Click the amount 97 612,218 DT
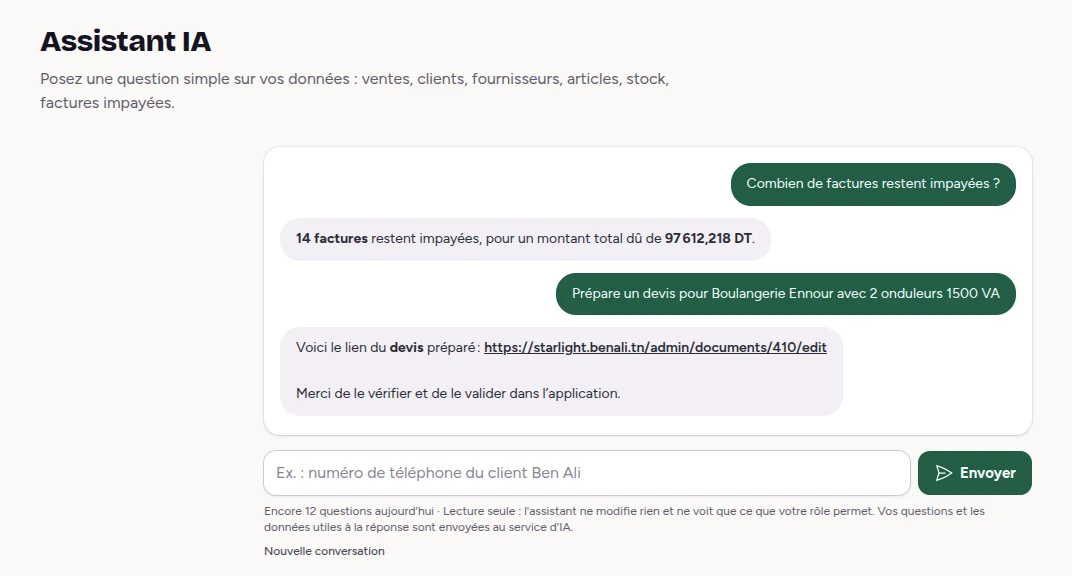 click(x=708, y=238)
